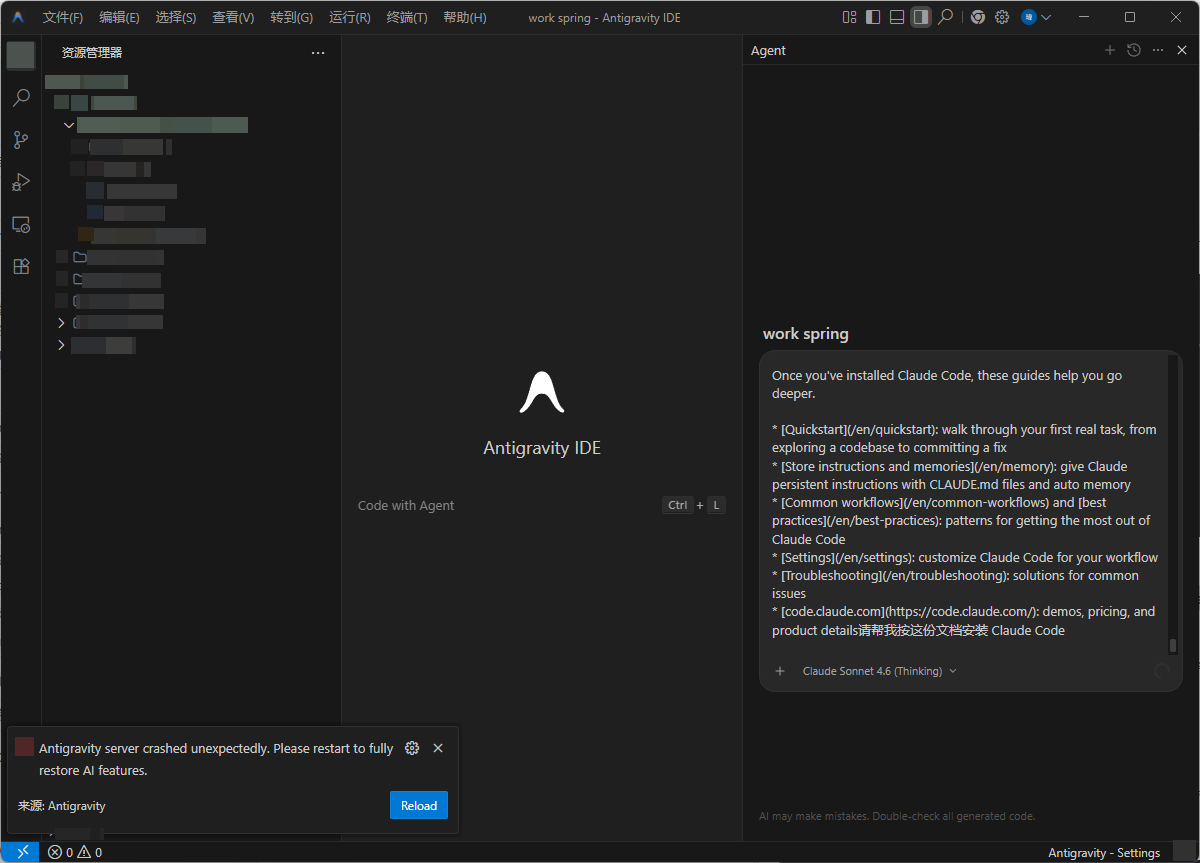Image resolution: width=1200 pixels, height=863 pixels.
Task: Click the title bar magnifier search icon
Action: point(945,17)
